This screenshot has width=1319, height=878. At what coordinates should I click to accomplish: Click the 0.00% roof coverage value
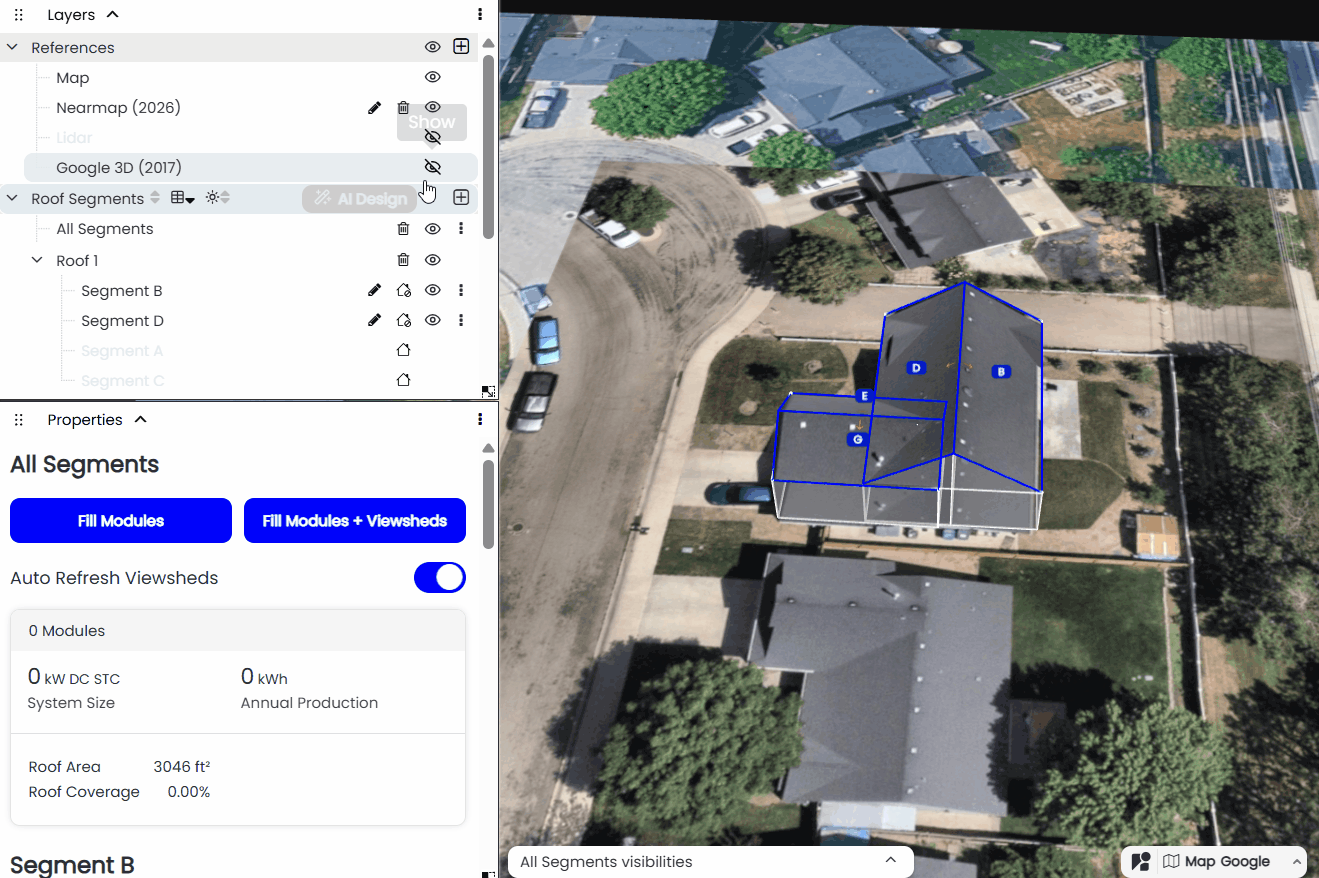(x=188, y=792)
